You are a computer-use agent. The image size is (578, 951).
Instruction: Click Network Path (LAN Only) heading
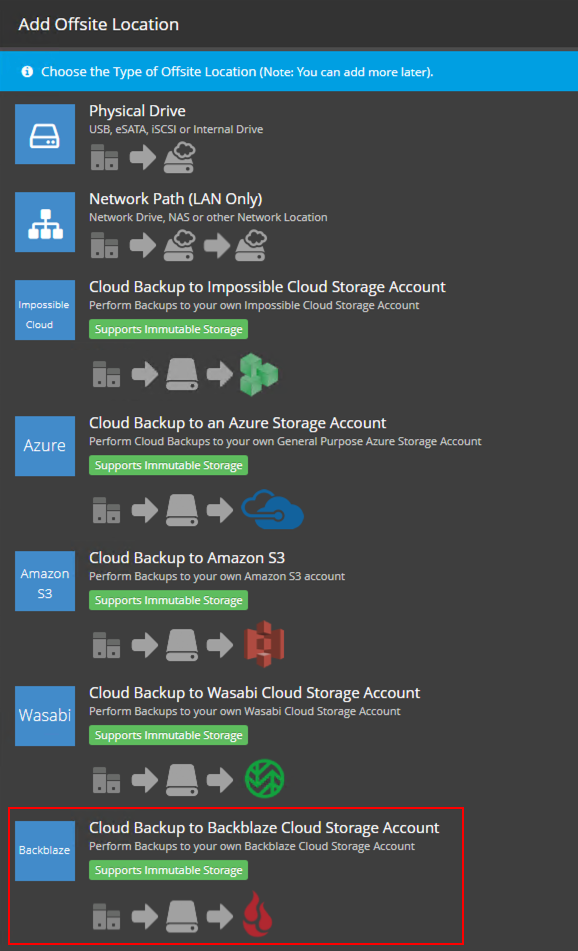click(x=176, y=199)
